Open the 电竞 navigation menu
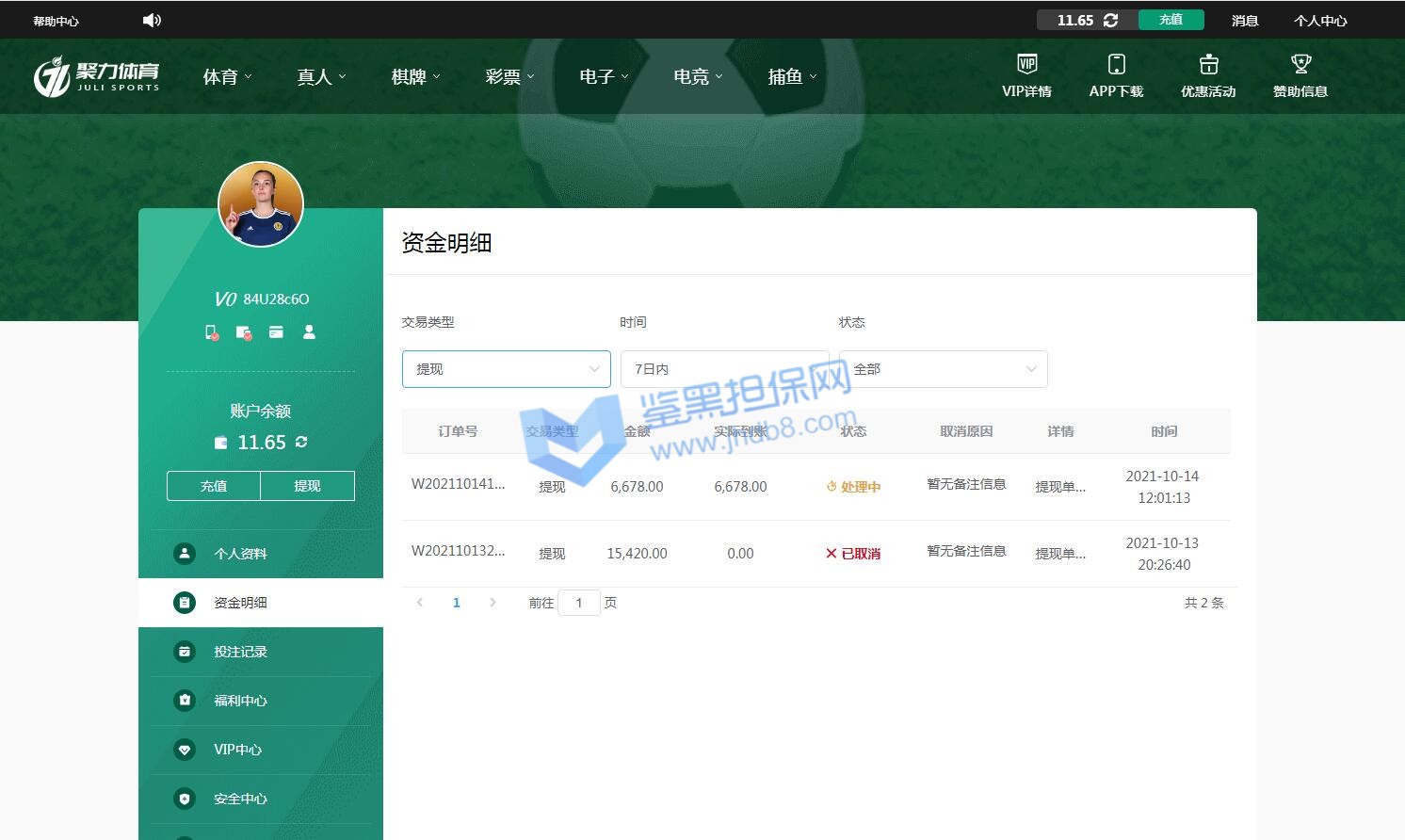Screen dimensions: 1405x840 tap(698, 77)
